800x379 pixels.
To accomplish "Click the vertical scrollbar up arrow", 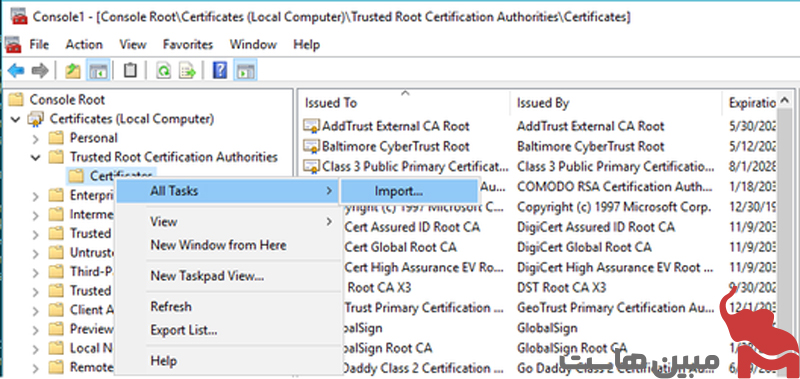I will (x=785, y=99).
